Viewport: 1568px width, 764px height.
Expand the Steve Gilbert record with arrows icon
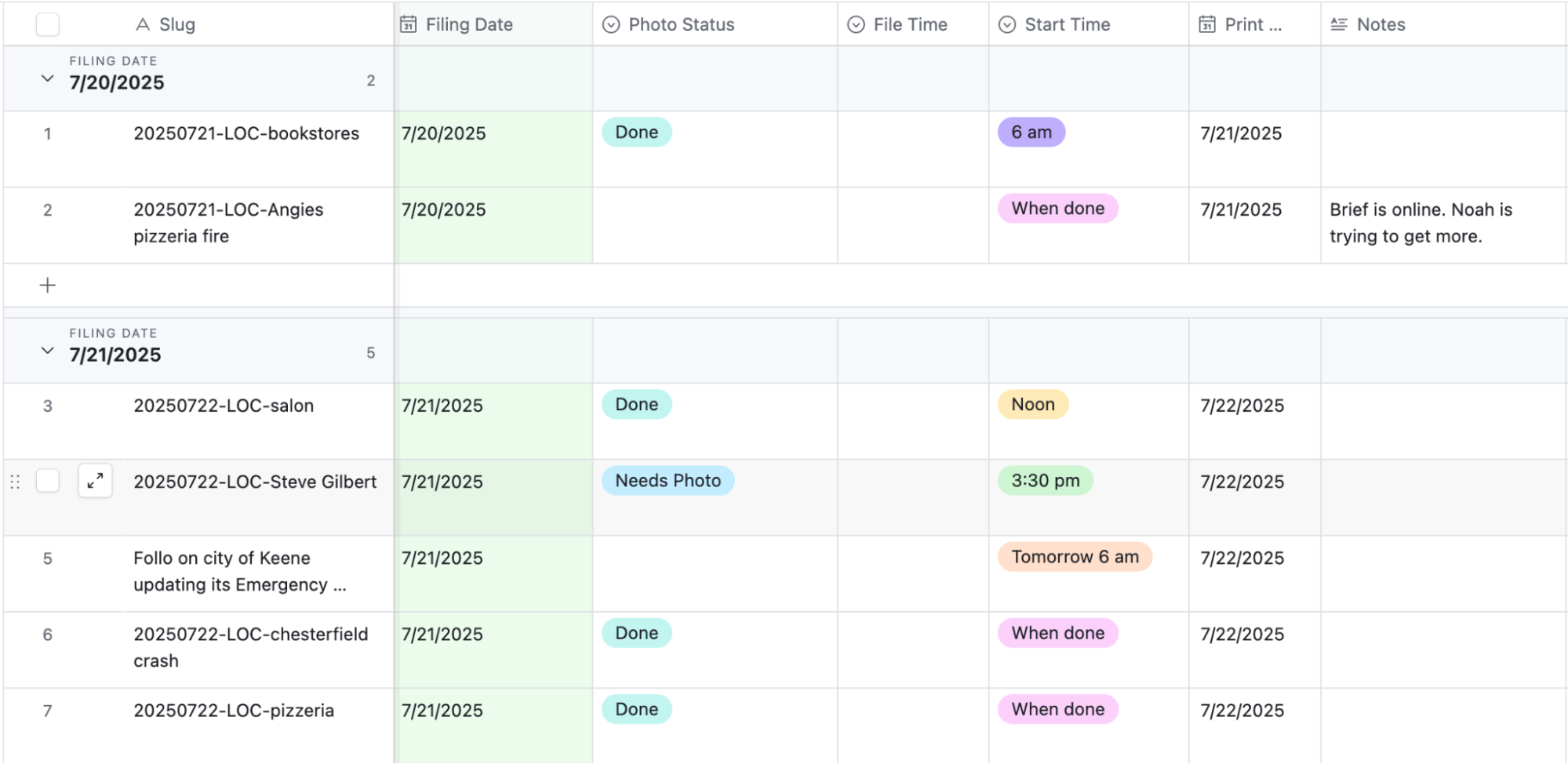[x=95, y=481]
